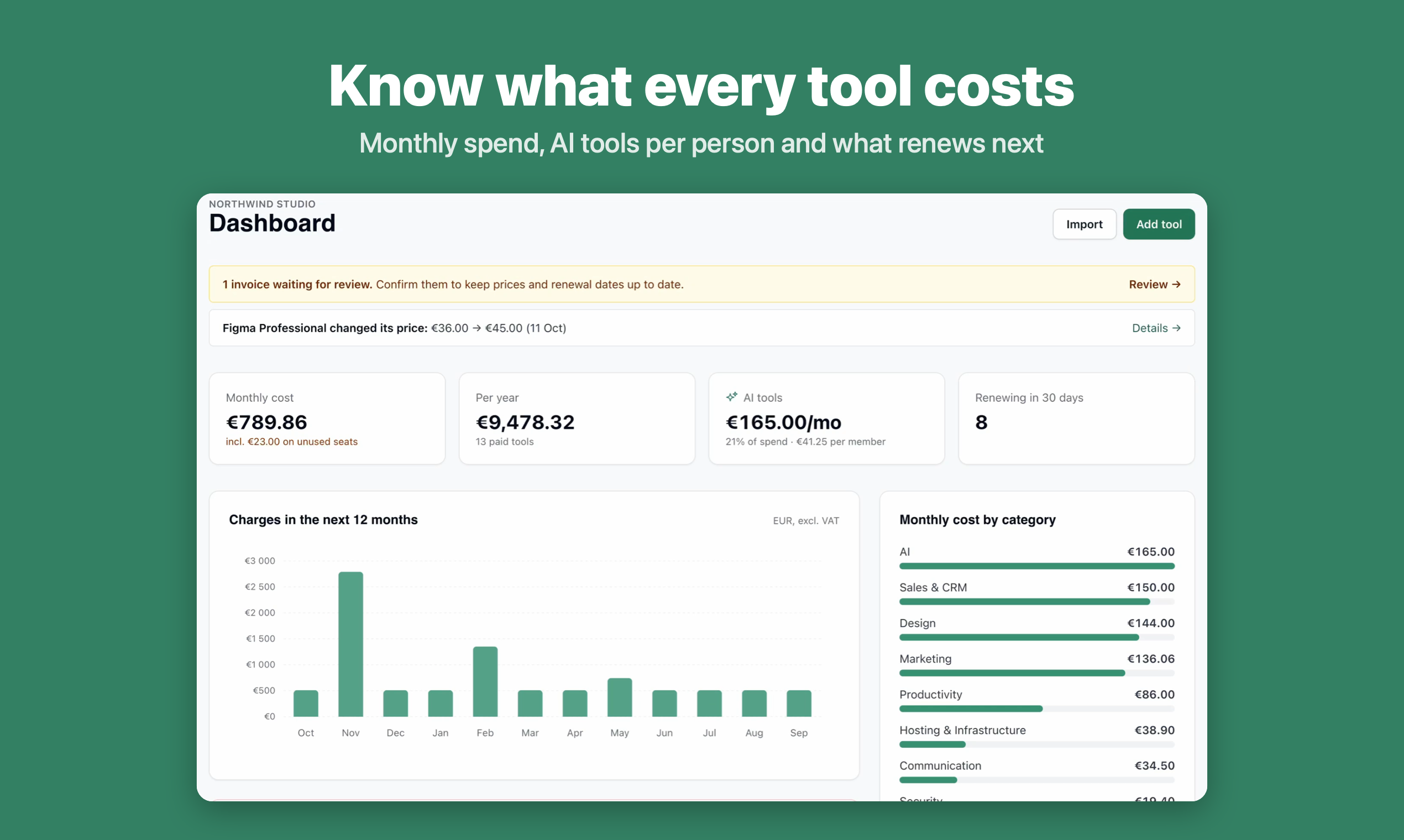Select the Marketing category row
The image size is (1404, 840).
pos(1036,666)
